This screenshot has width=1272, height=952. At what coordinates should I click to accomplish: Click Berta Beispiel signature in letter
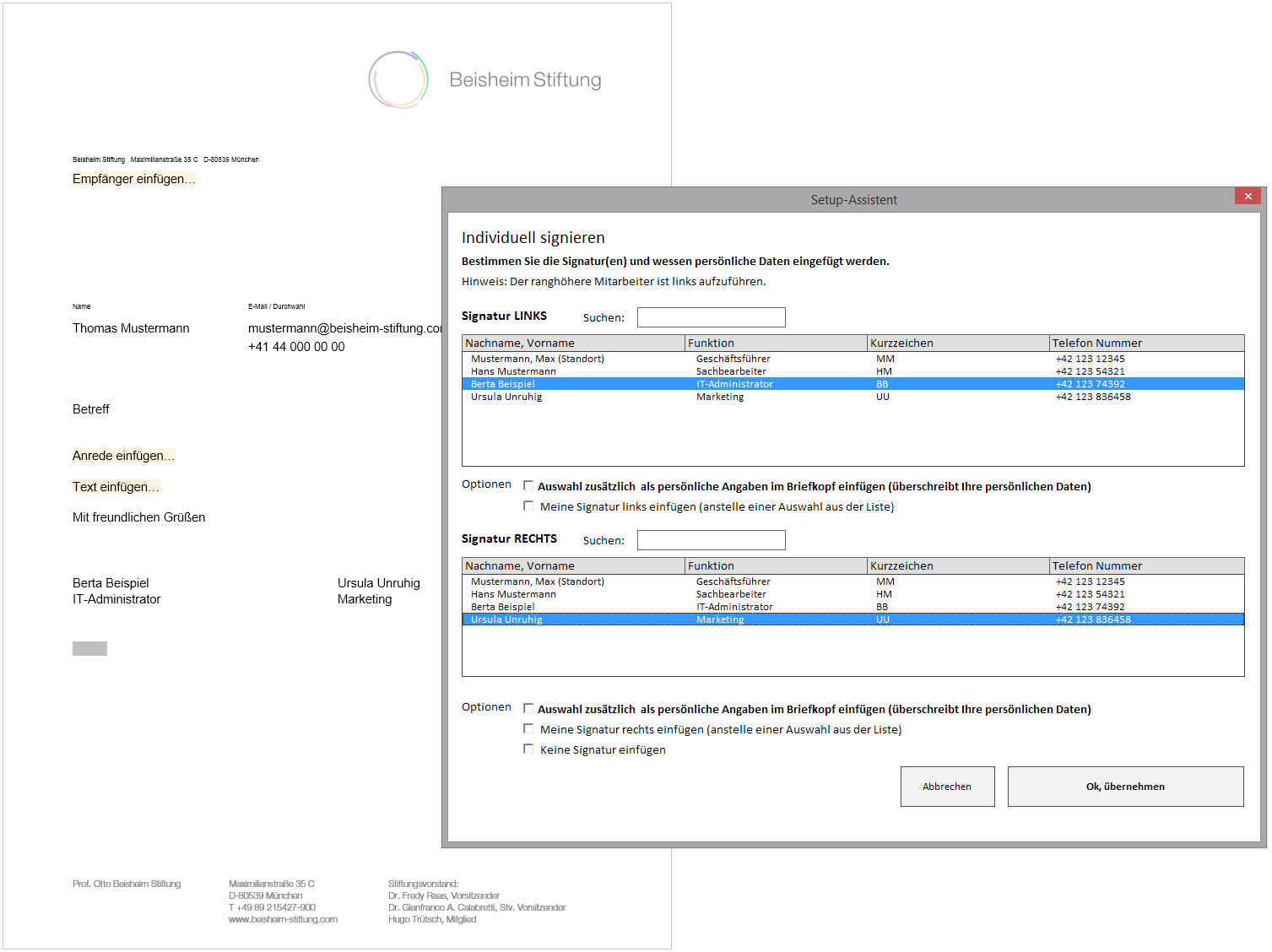click(111, 583)
